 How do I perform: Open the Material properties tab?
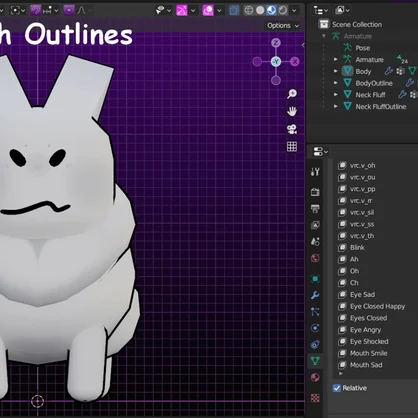tap(315, 377)
